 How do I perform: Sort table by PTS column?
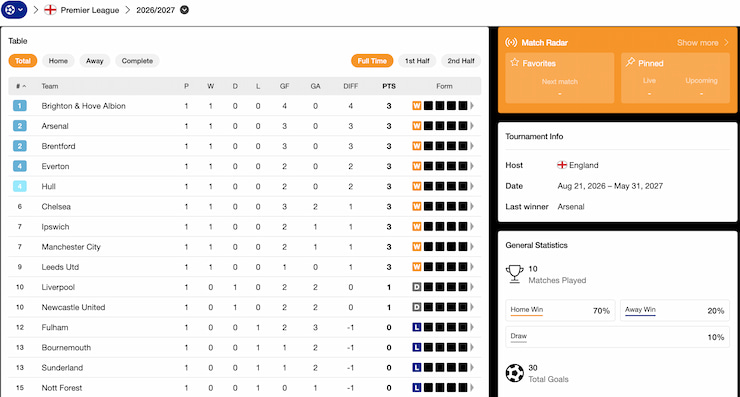click(x=389, y=86)
